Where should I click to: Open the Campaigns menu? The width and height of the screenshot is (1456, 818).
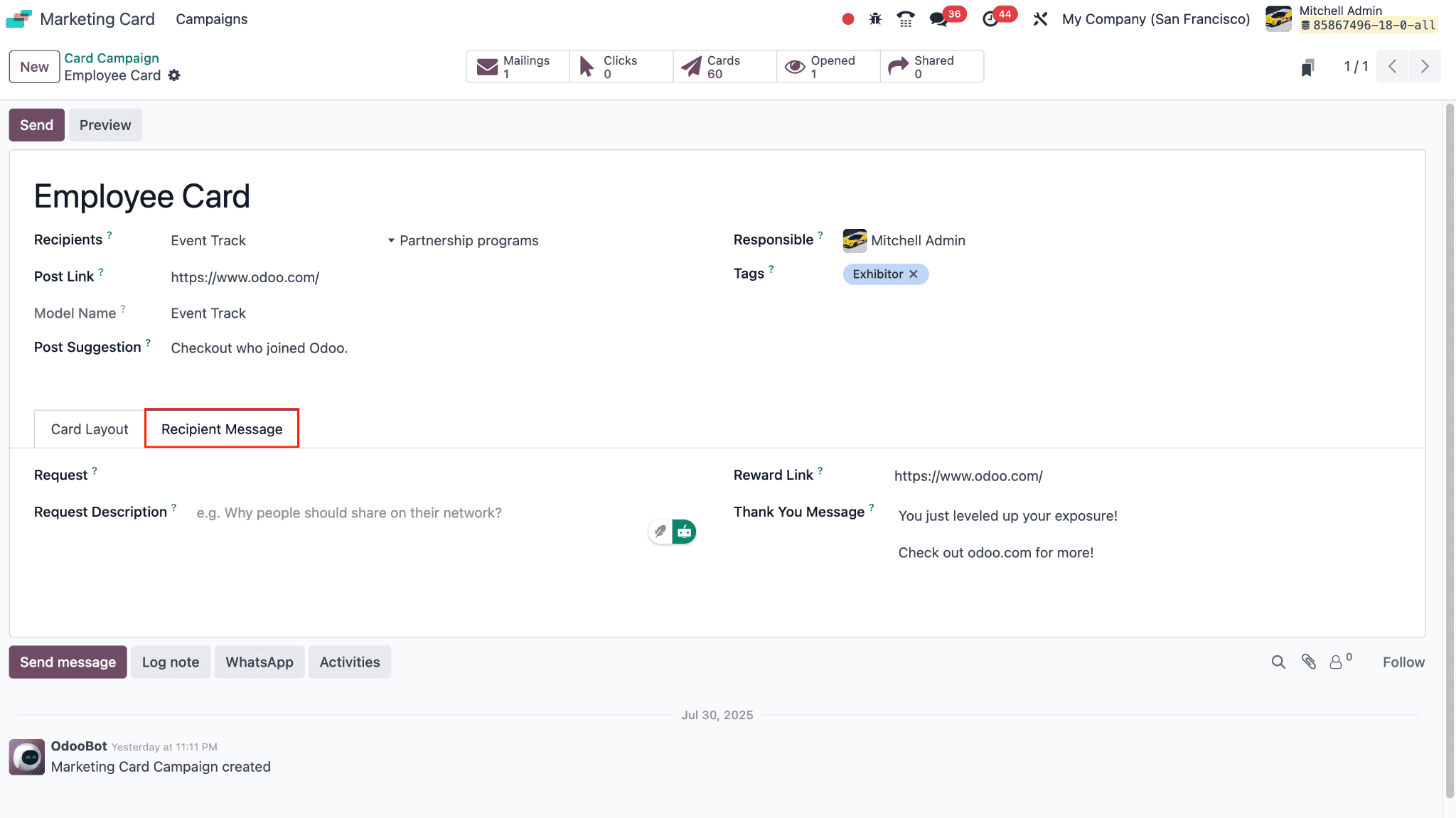(x=212, y=19)
